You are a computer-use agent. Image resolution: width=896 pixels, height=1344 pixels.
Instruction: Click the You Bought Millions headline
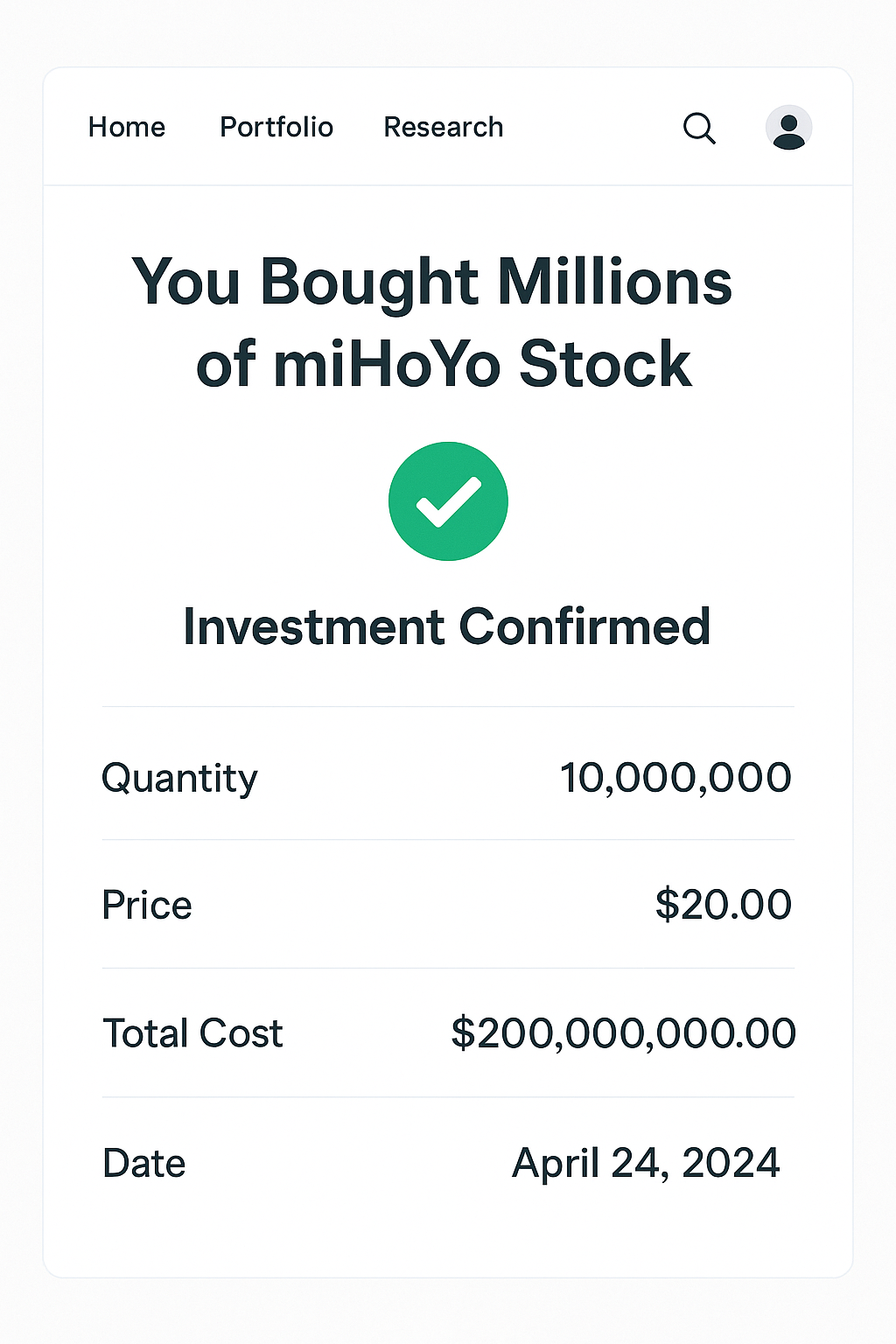click(x=432, y=282)
